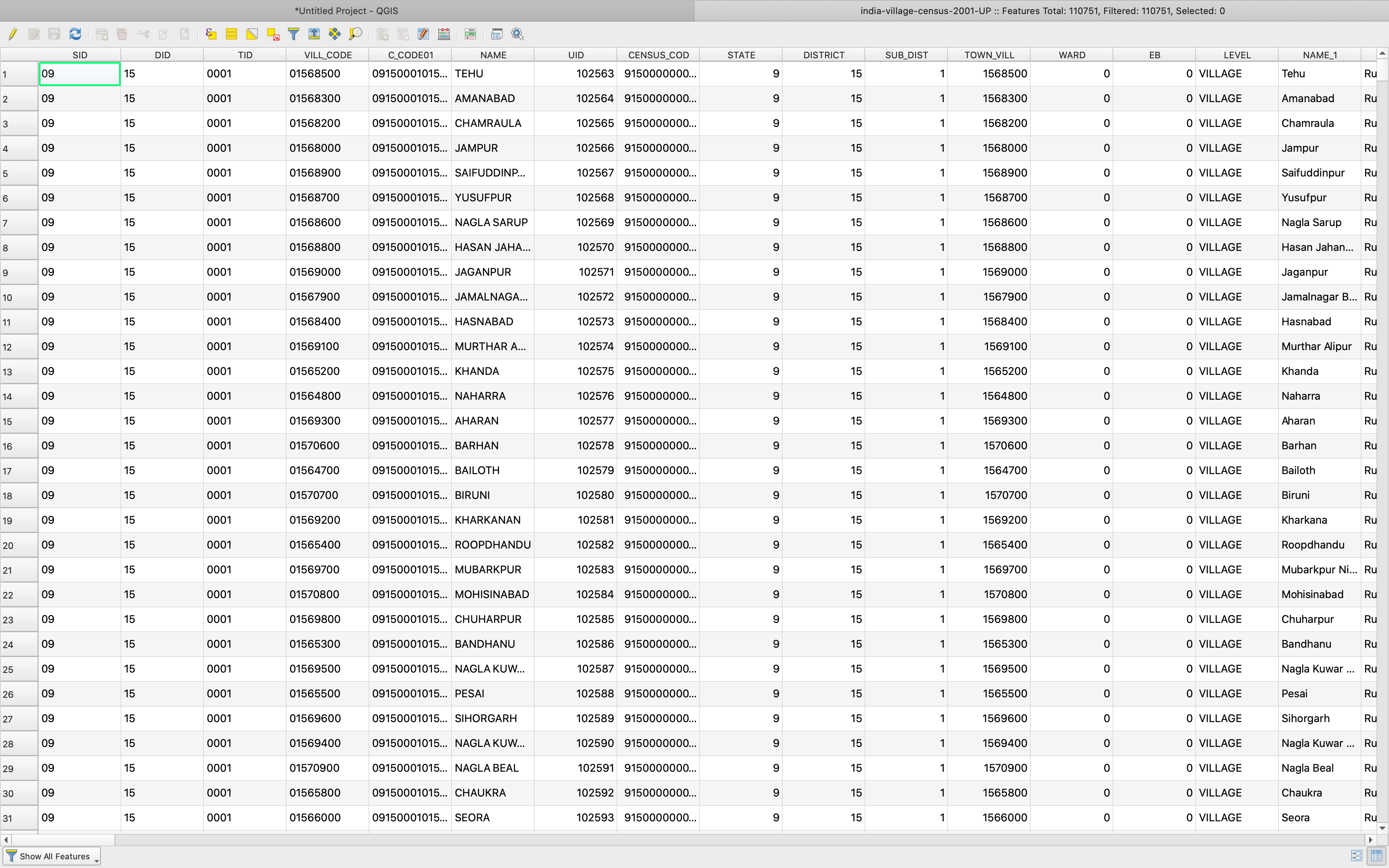Click the Deselect all features icon
This screenshot has width=1389, height=868.
273,34
